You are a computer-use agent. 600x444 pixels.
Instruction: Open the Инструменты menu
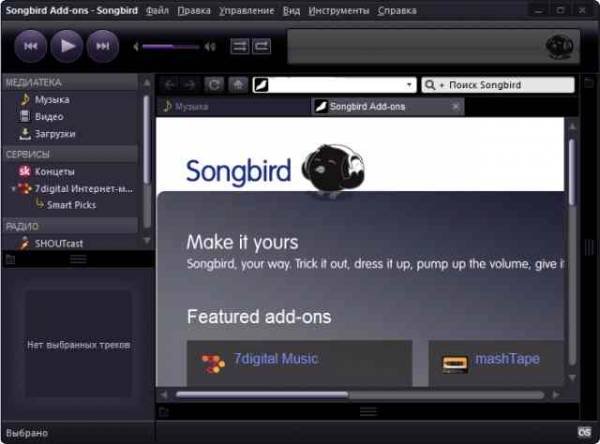(339, 11)
